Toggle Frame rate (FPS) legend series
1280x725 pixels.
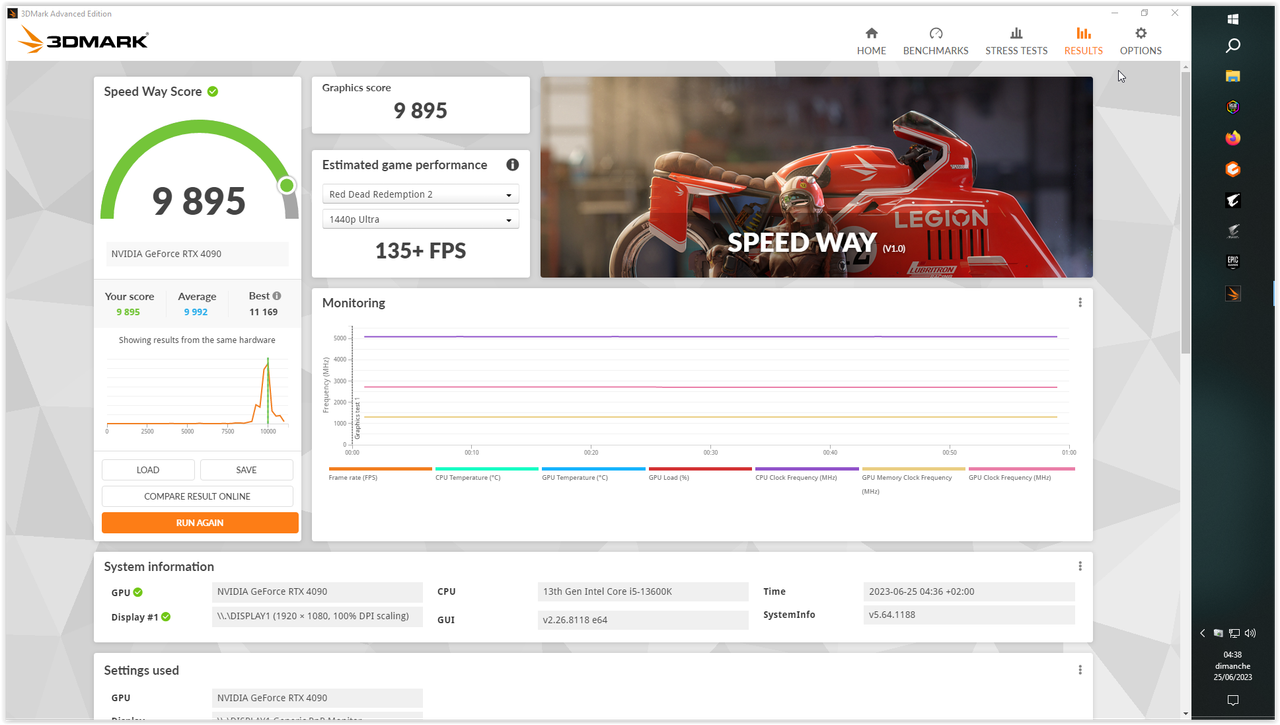380,474
